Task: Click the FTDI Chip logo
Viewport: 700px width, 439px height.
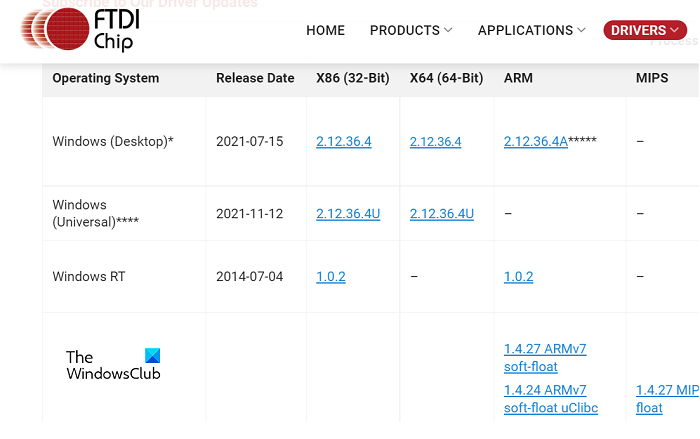Action: pyautogui.click(x=78, y=29)
